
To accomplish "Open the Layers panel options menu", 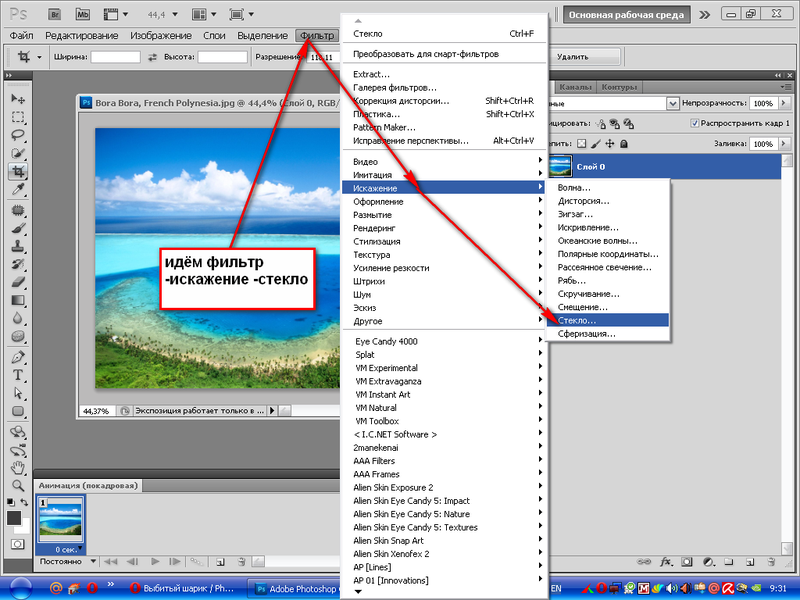I will 785,87.
